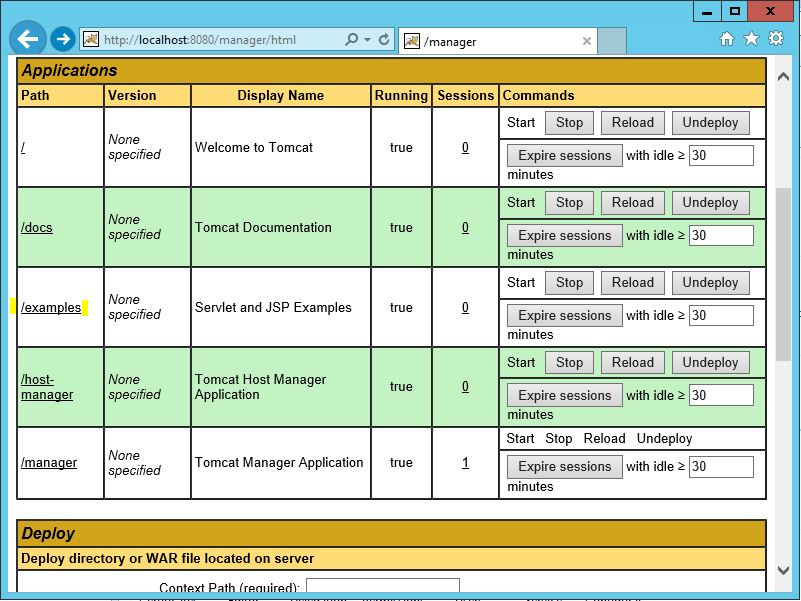View sessions count for /docs application
The image size is (801, 601).
[465, 227]
